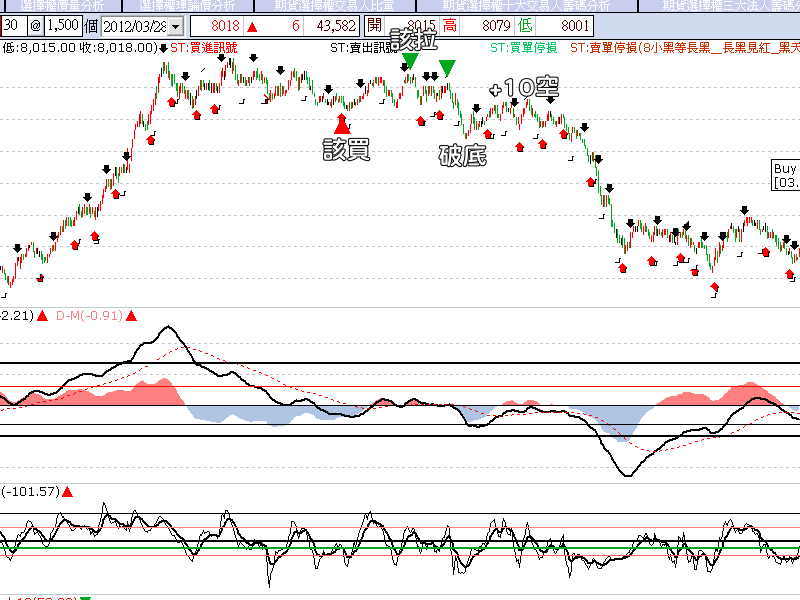Click the 破底 annotation on the chart
The image size is (800, 600).
point(462,156)
